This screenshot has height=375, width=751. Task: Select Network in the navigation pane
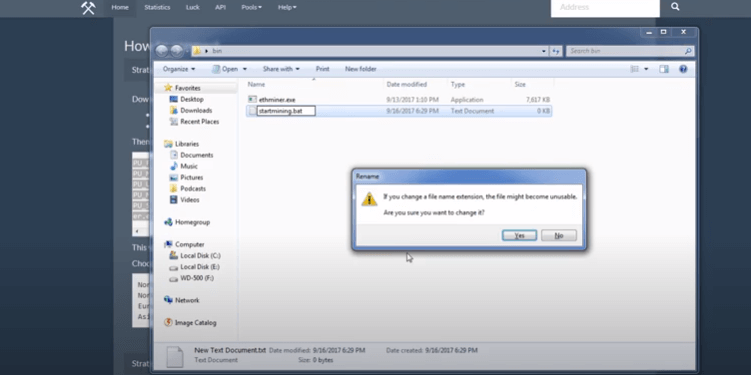pyautogui.click(x=187, y=300)
